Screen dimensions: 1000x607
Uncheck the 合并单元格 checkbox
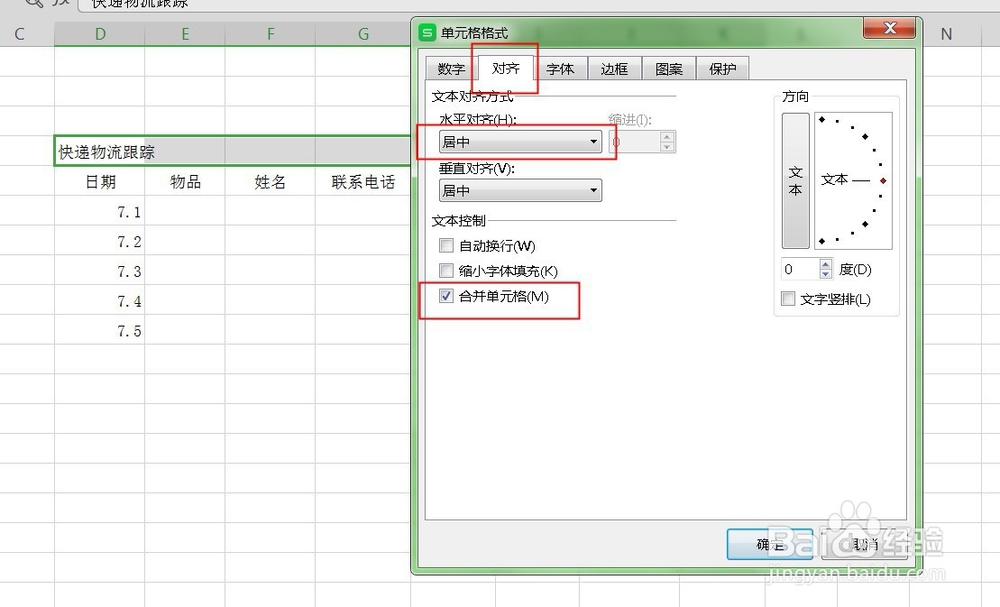tap(446, 296)
